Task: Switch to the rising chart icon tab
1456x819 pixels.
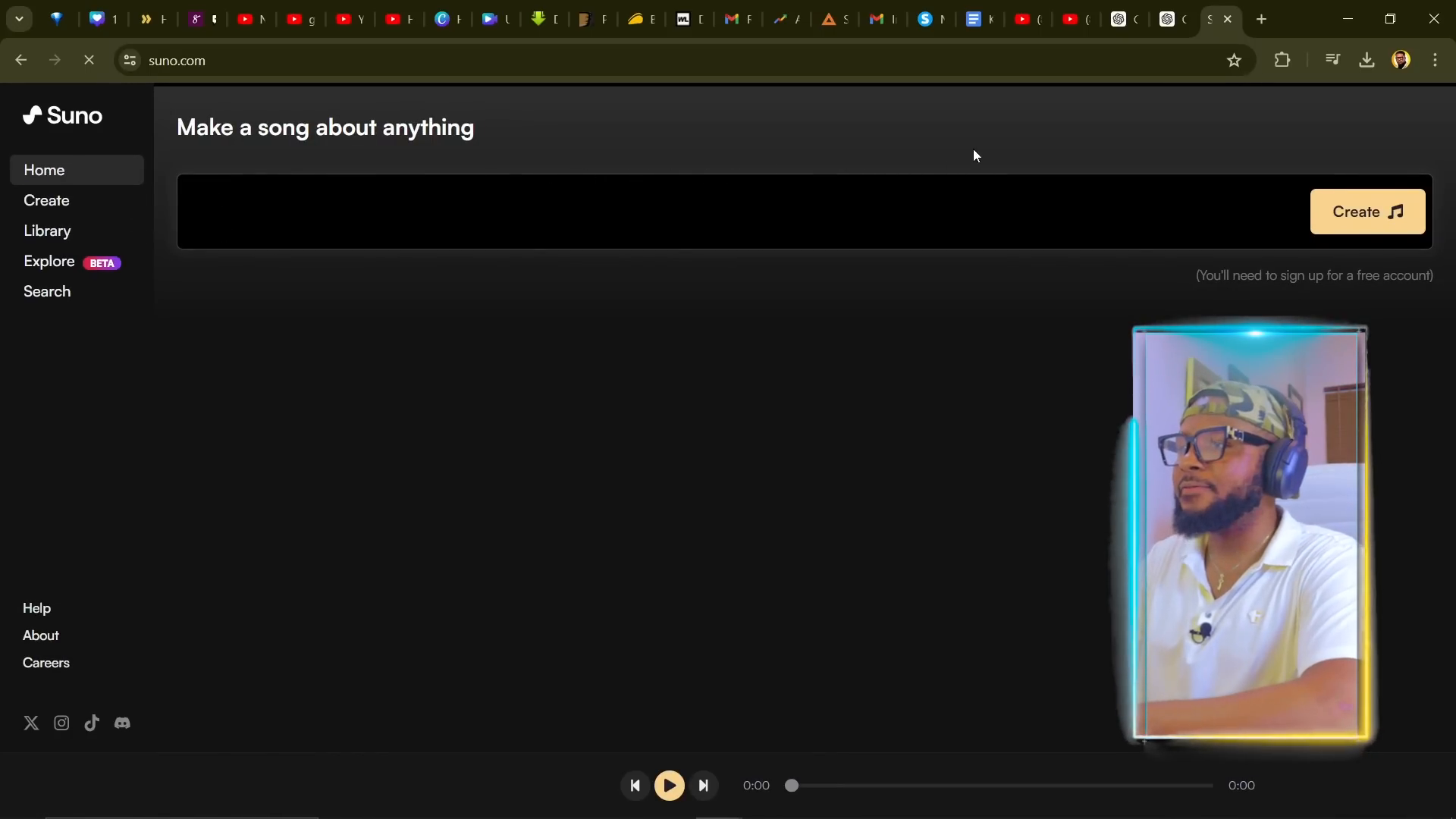Action: [786, 19]
